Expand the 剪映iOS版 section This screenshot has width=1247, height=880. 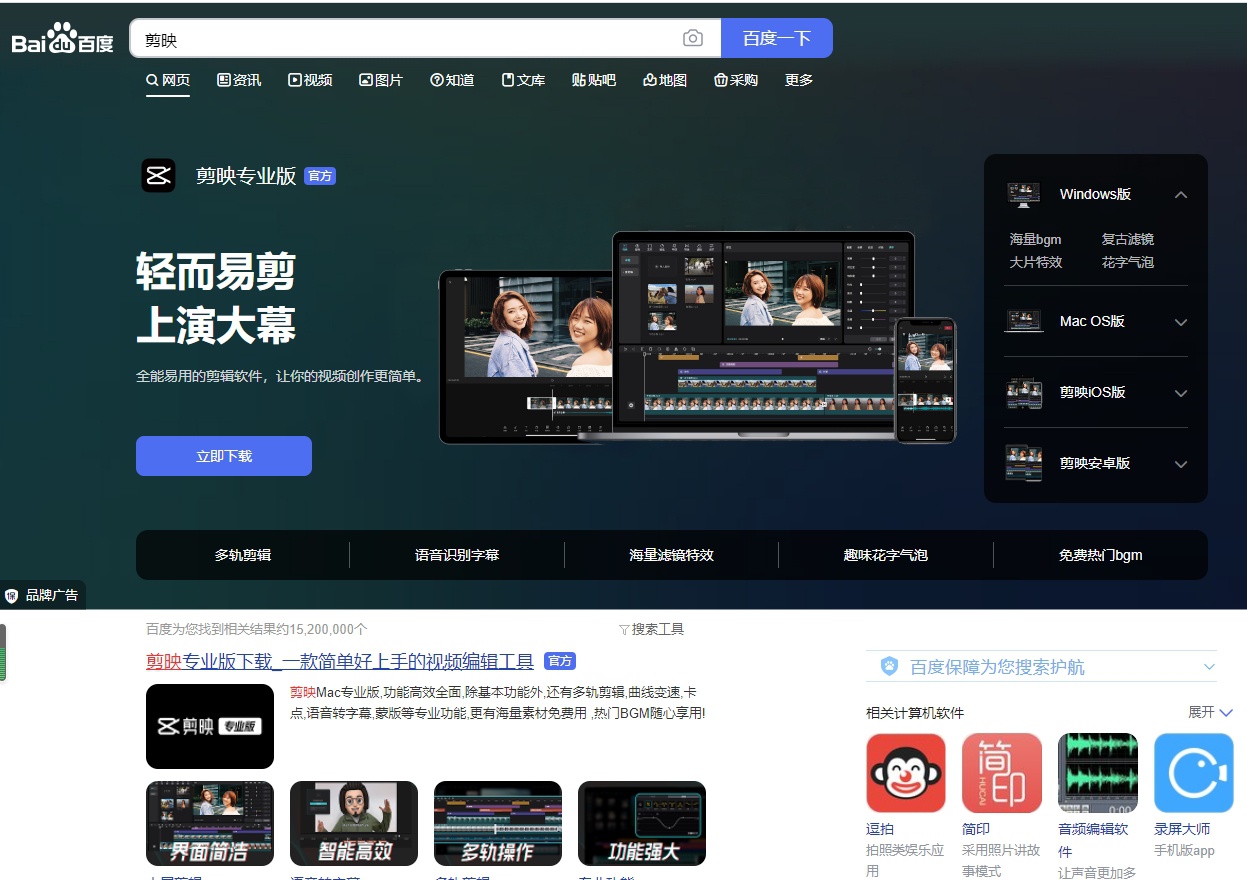(x=1181, y=393)
